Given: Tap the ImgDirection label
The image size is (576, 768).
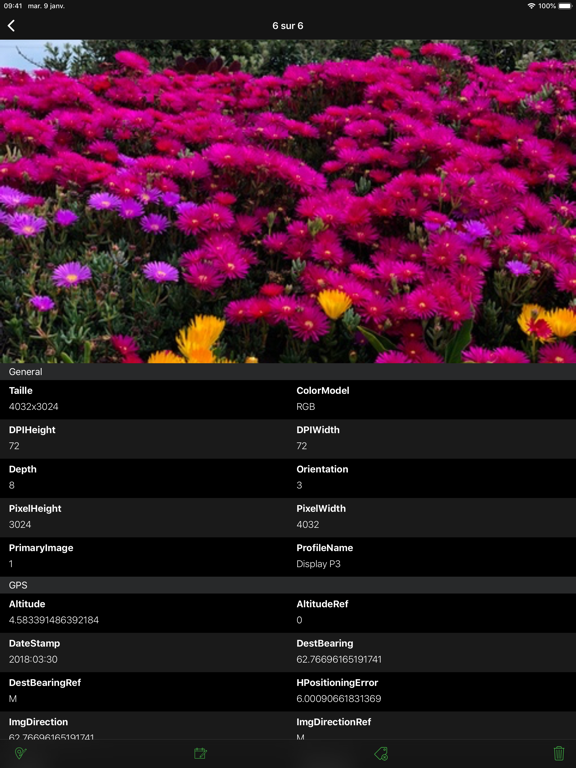Looking at the screenshot, I should 38,721.
